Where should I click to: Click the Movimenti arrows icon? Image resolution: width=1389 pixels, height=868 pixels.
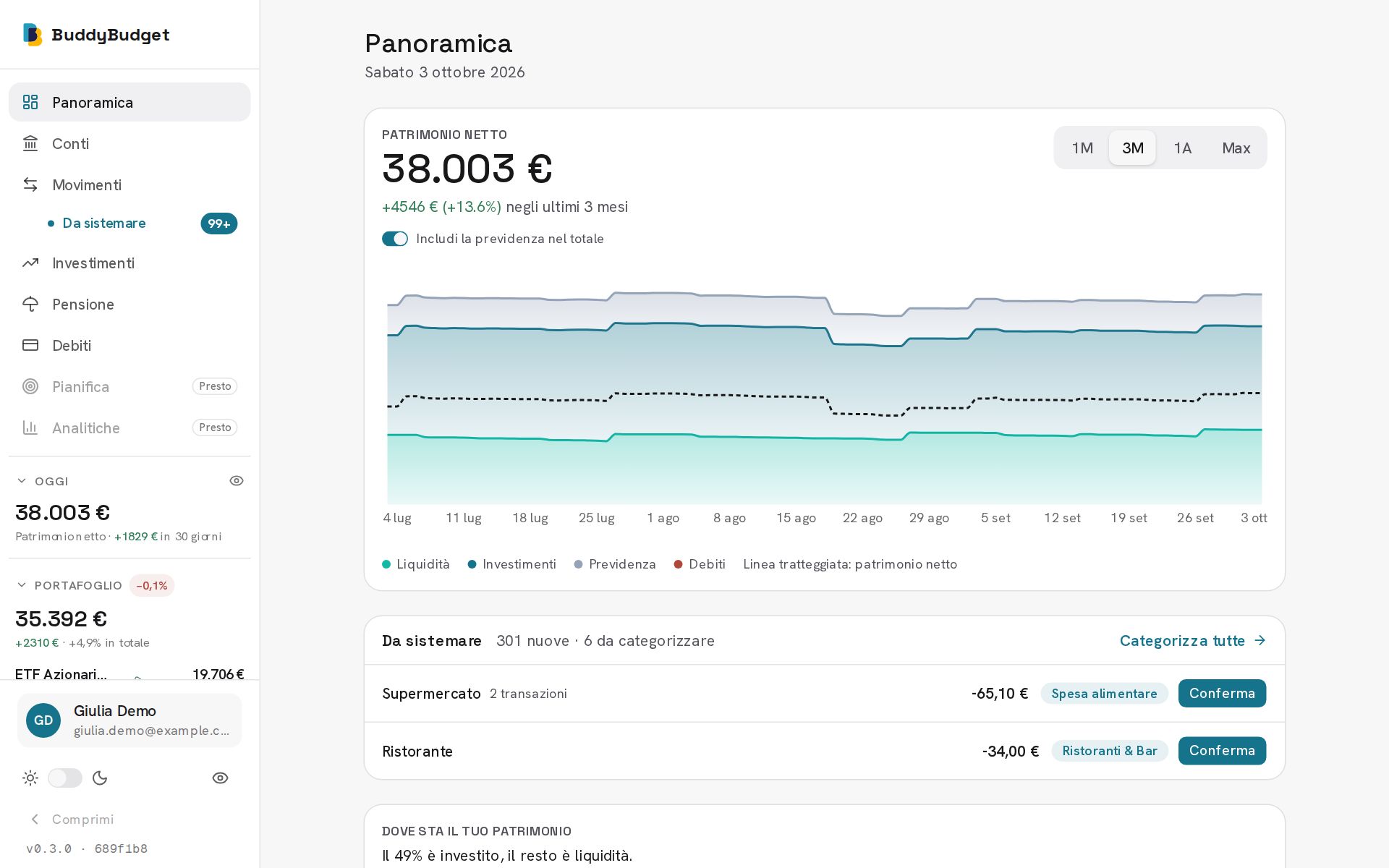[x=30, y=184]
